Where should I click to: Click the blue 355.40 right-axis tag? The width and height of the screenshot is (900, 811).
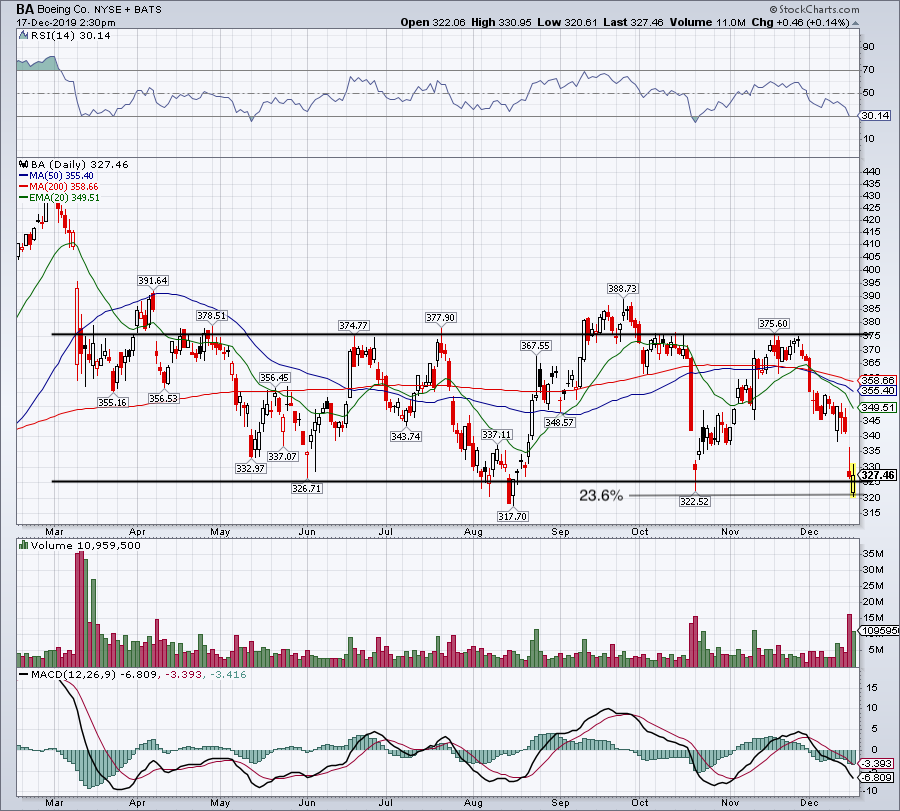pos(878,390)
